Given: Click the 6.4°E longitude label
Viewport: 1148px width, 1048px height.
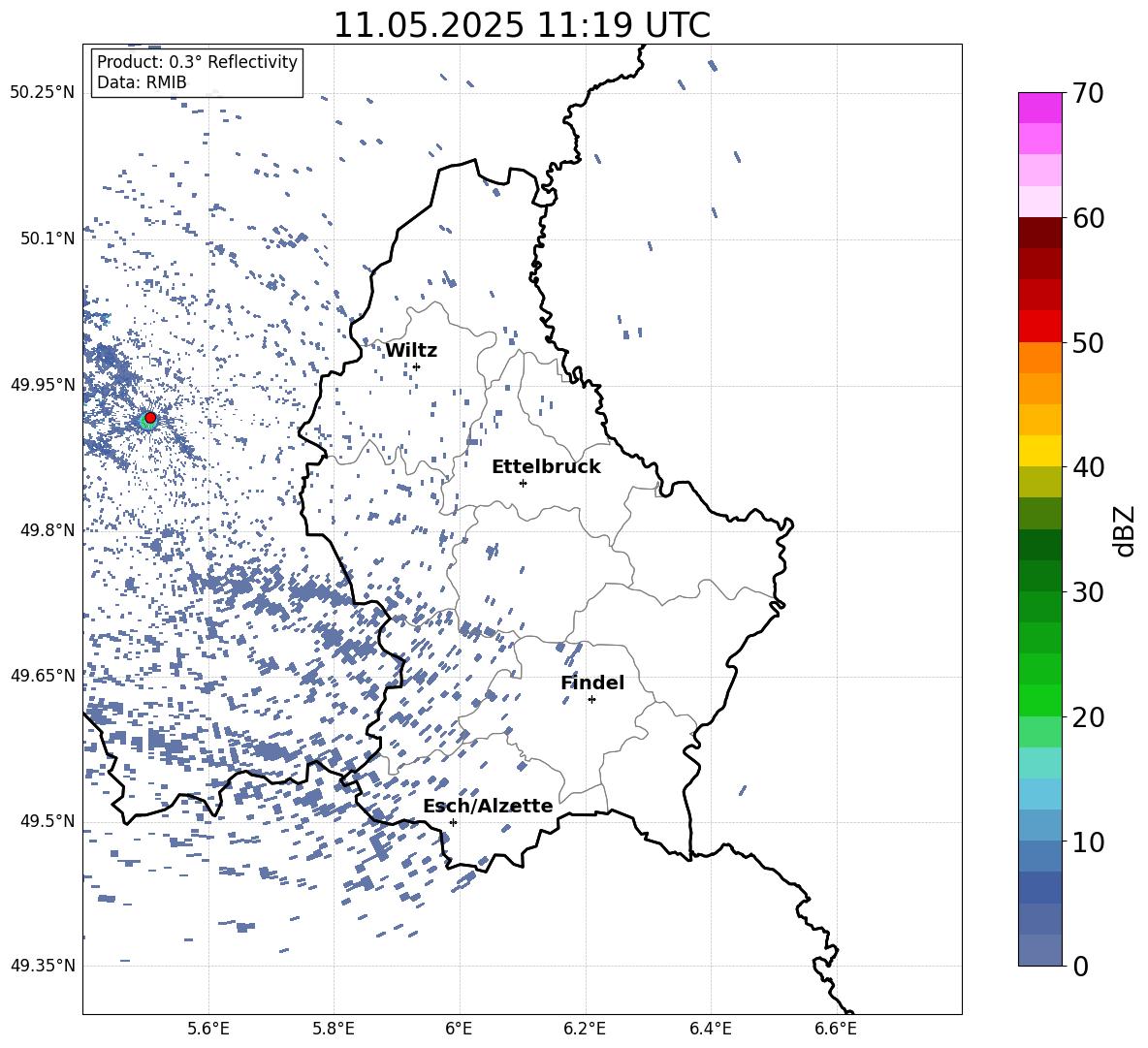Looking at the screenshot, I should 710,1029.
